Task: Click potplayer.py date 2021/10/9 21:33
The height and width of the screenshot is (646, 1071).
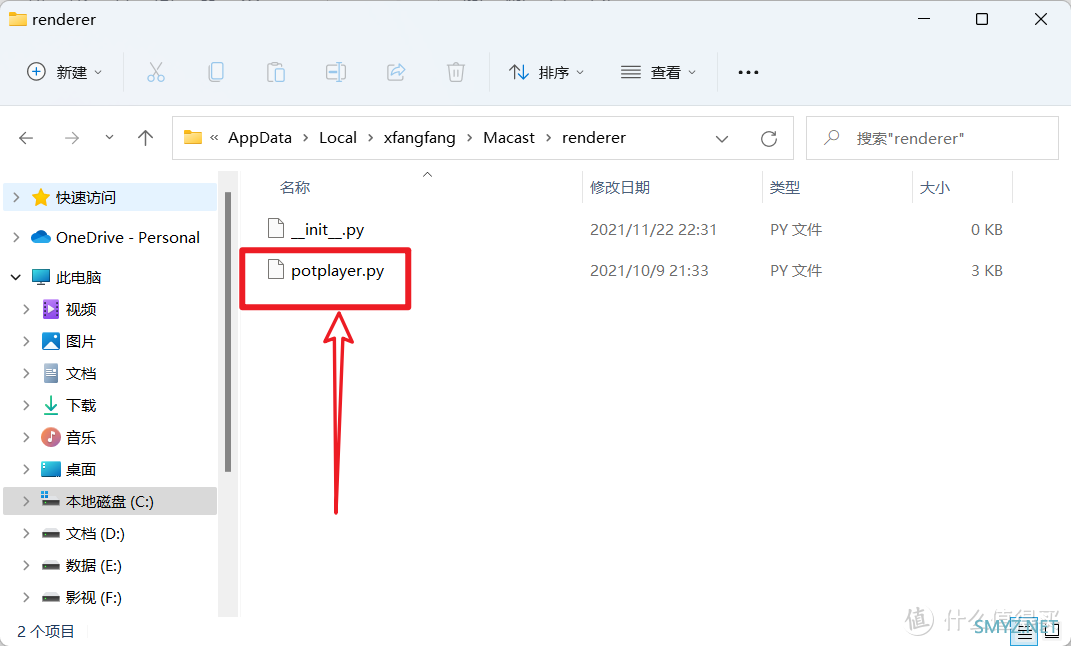Action: [x=649, y=270]
